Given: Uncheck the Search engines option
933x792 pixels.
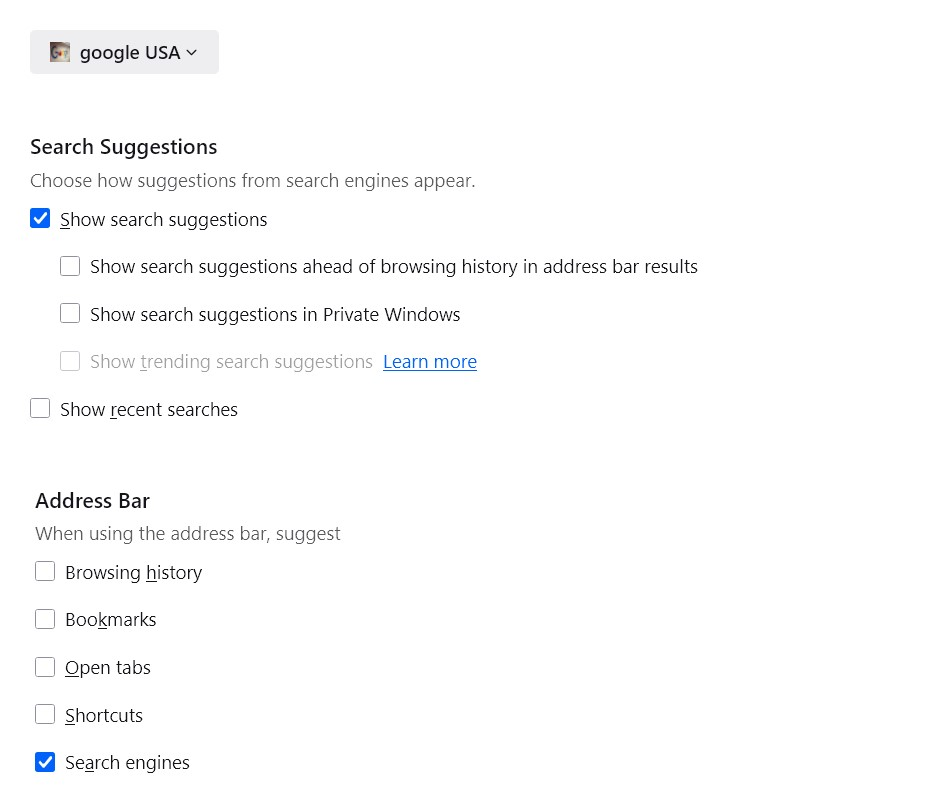Looking at the screenshot, I should click(x=45, y=762).
